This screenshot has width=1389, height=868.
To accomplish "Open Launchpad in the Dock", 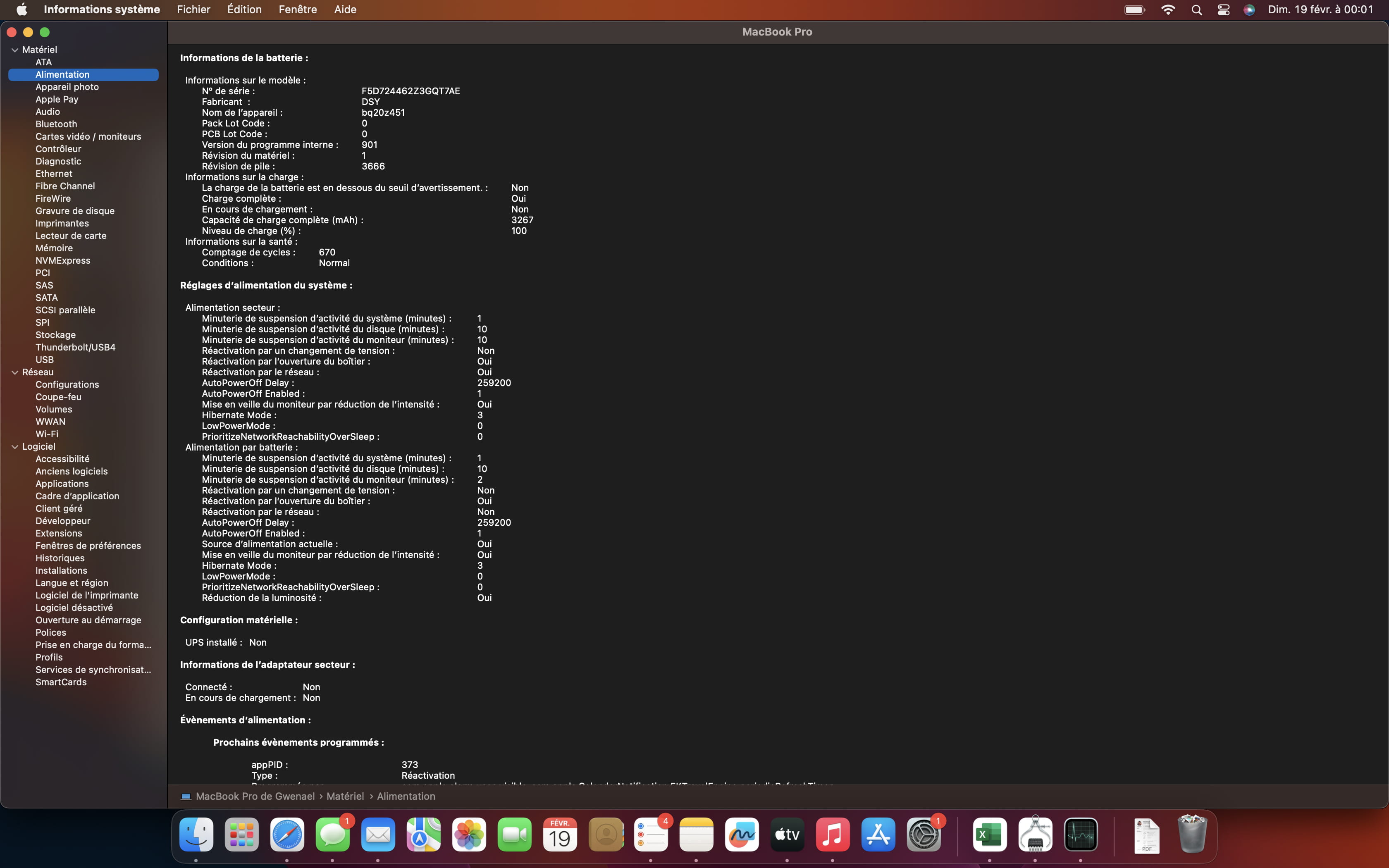I will point(242,834).
